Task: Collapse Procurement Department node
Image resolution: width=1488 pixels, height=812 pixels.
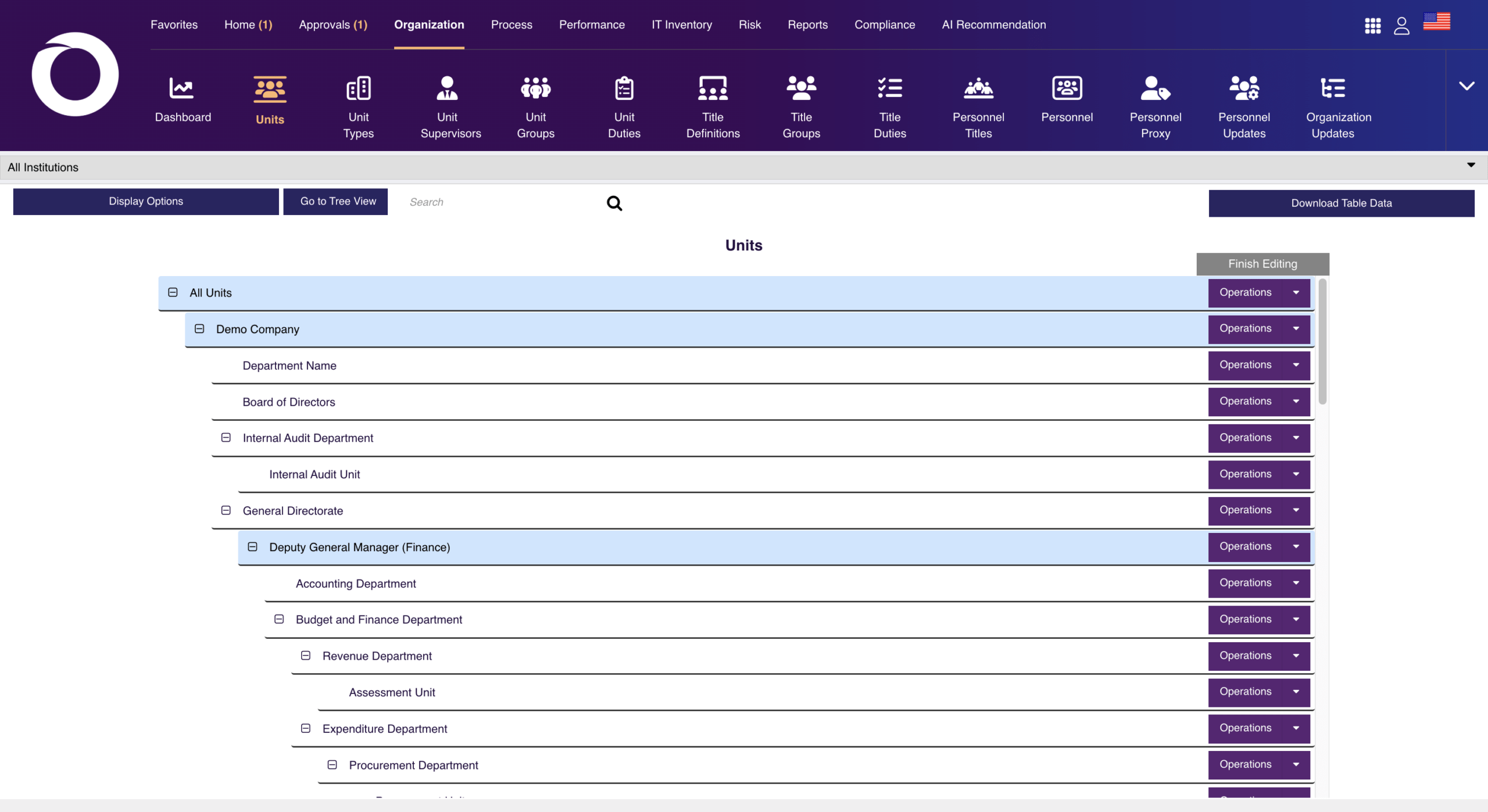Action: click(x=332, y=765)
